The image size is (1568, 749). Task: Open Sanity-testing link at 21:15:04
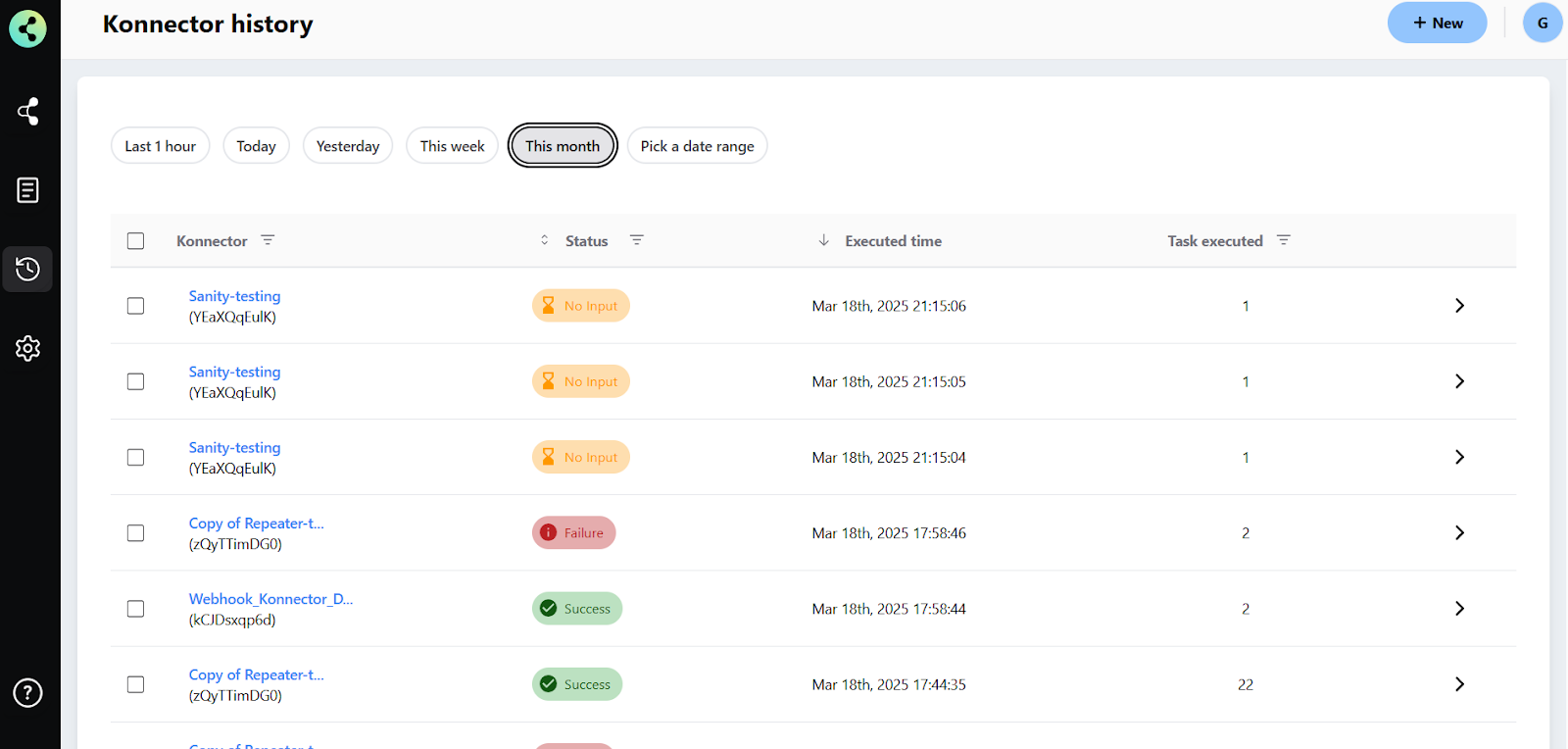[234, 447]
